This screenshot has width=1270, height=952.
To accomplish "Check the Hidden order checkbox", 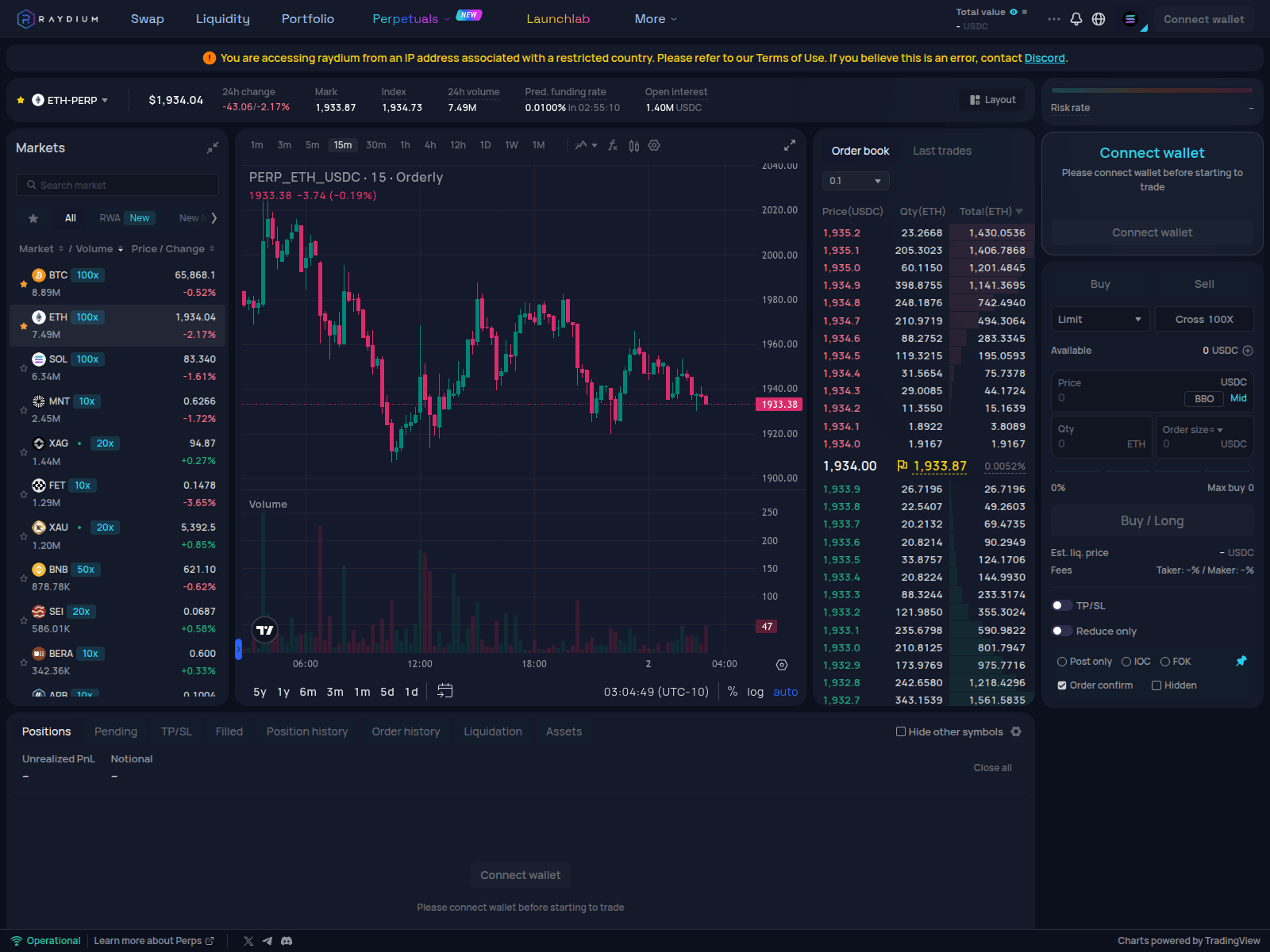I will [1156, 685].
